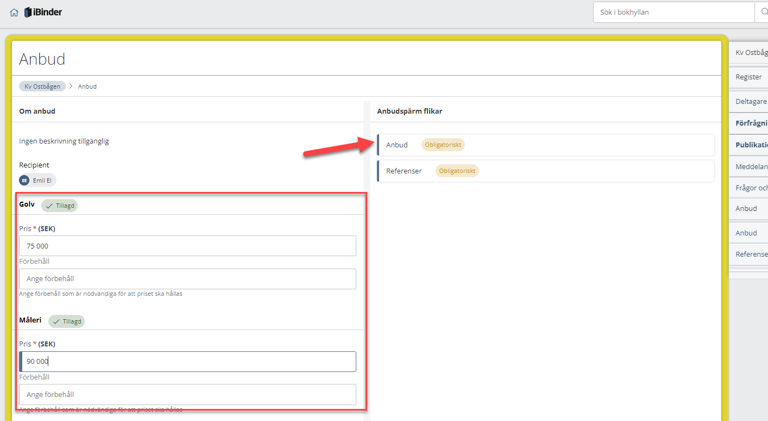Select Meddelanden in the right sidebar
768x421 pixels.
point(751,167)
